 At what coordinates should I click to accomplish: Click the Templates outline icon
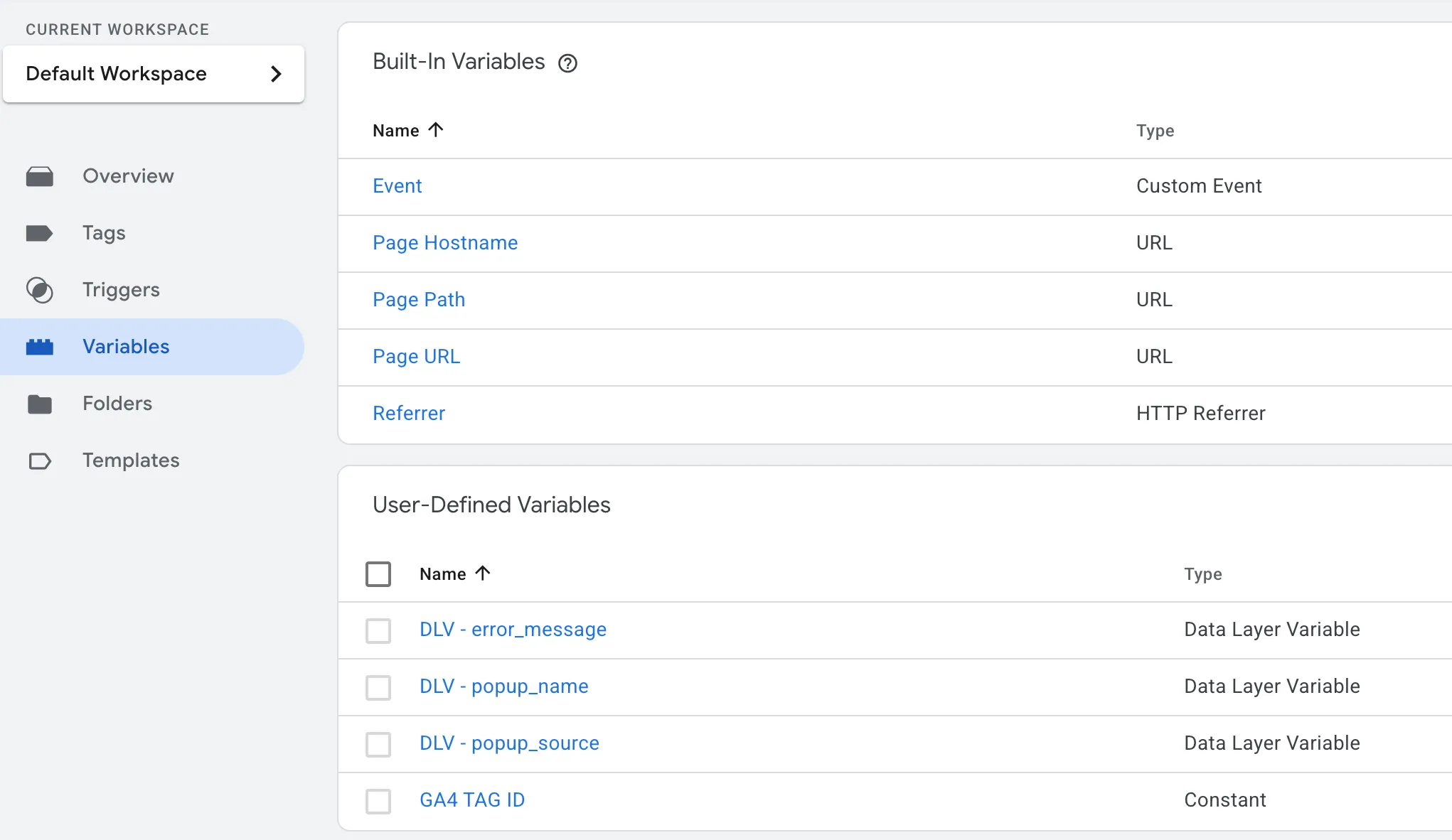(40, 461)
